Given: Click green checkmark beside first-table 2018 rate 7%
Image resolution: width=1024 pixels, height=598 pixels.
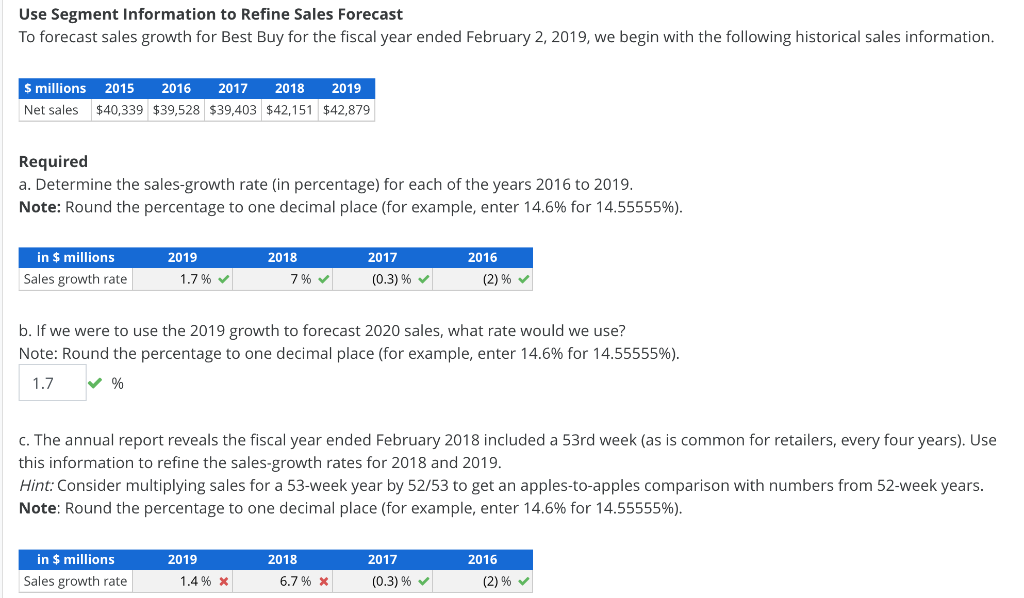Looking at the screenshot, I should (x=324, y=280).
